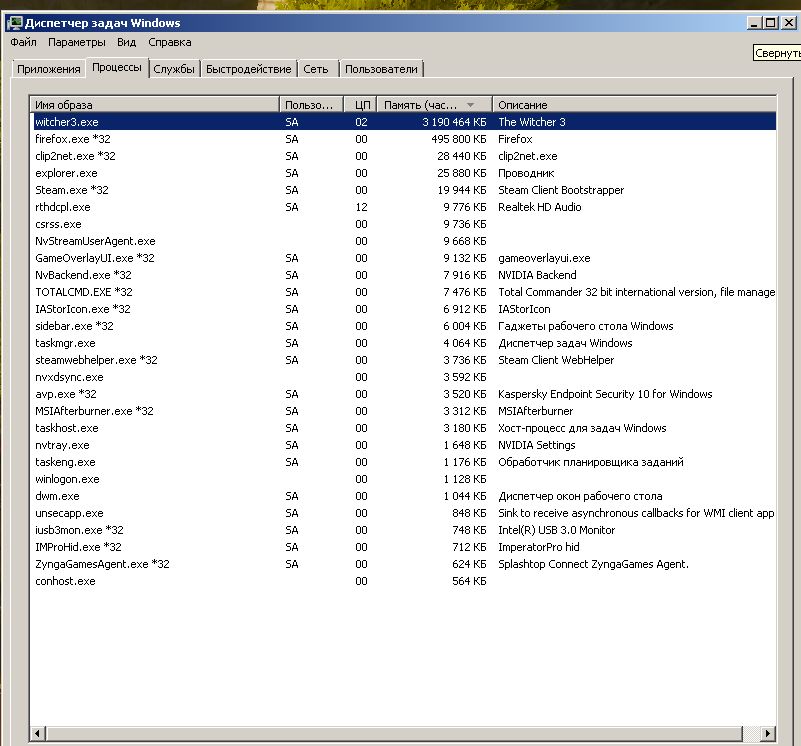Select the Процессы tab
801x746 pixels.
117,67
